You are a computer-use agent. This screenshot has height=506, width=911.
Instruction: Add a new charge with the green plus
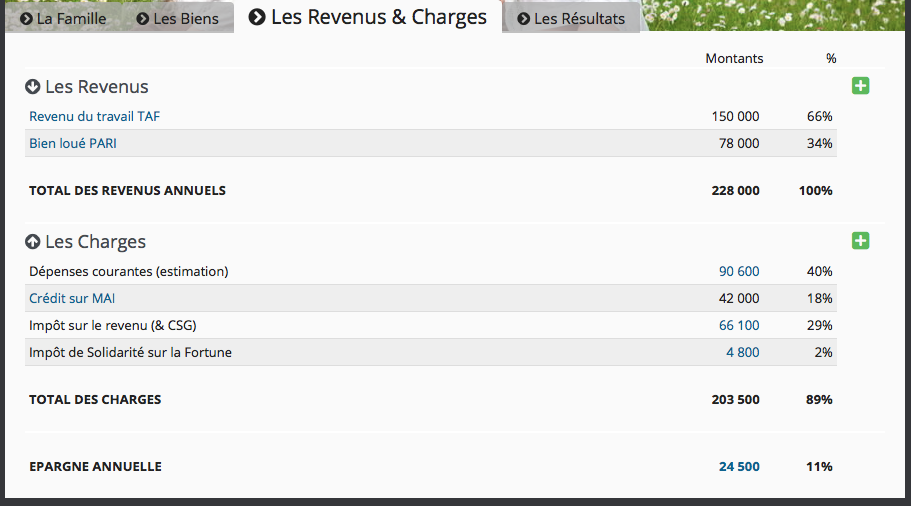(860, 241)
